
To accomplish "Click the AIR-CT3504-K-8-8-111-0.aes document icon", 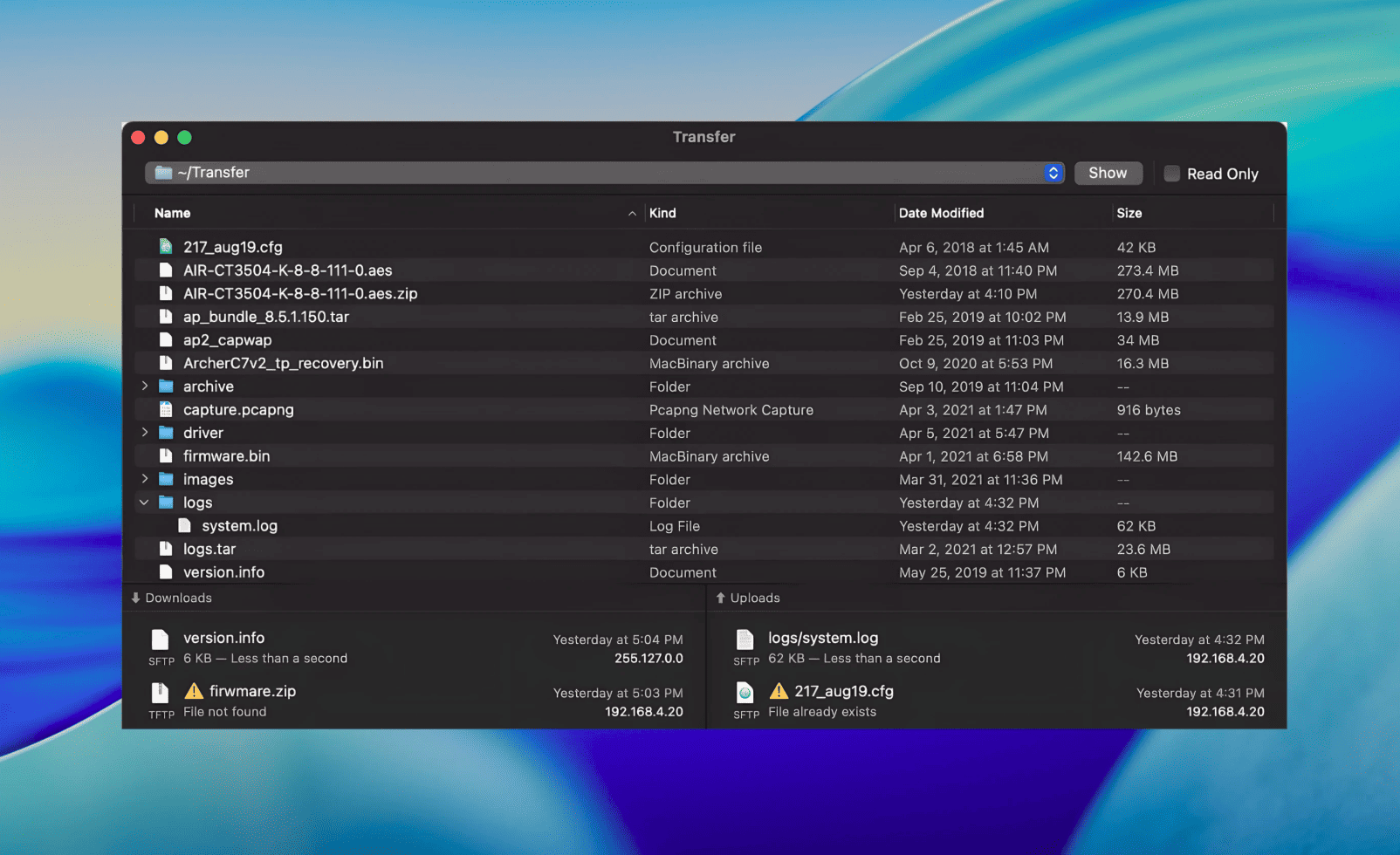I will pos(166,270).
